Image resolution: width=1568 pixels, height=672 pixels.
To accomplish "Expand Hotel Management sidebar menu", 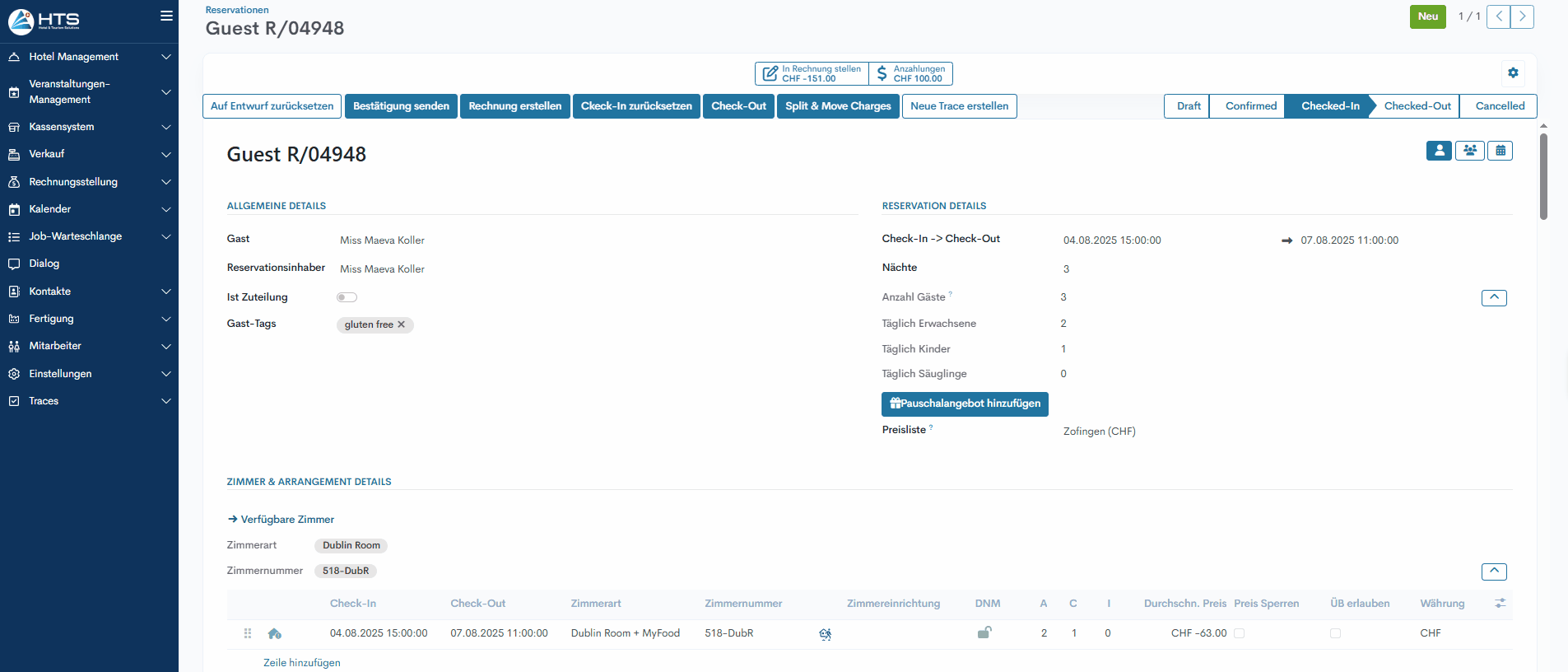I will 89,57.
